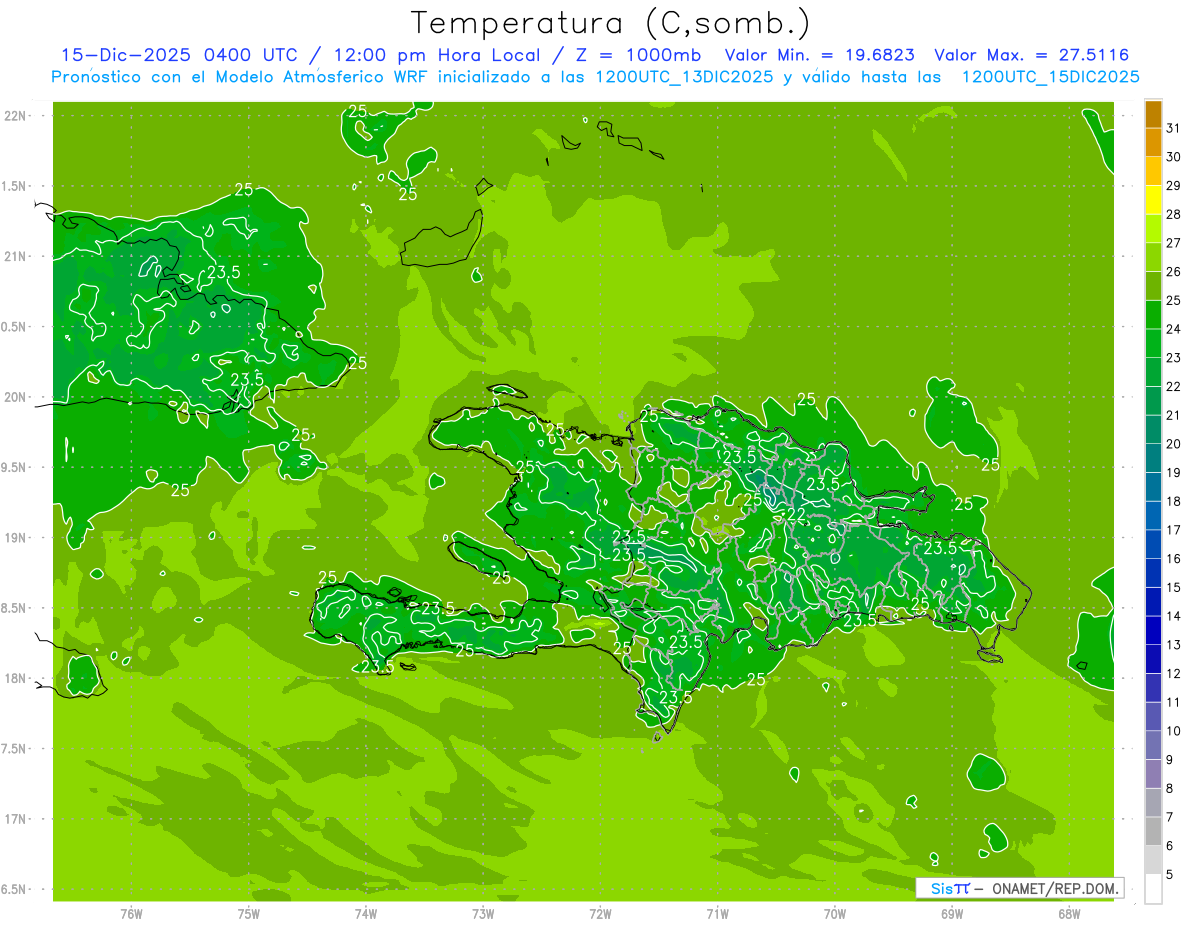The image size is (1200, 927).
Task: Click the '15' color bar label
Action: (x=1174, y=587)
